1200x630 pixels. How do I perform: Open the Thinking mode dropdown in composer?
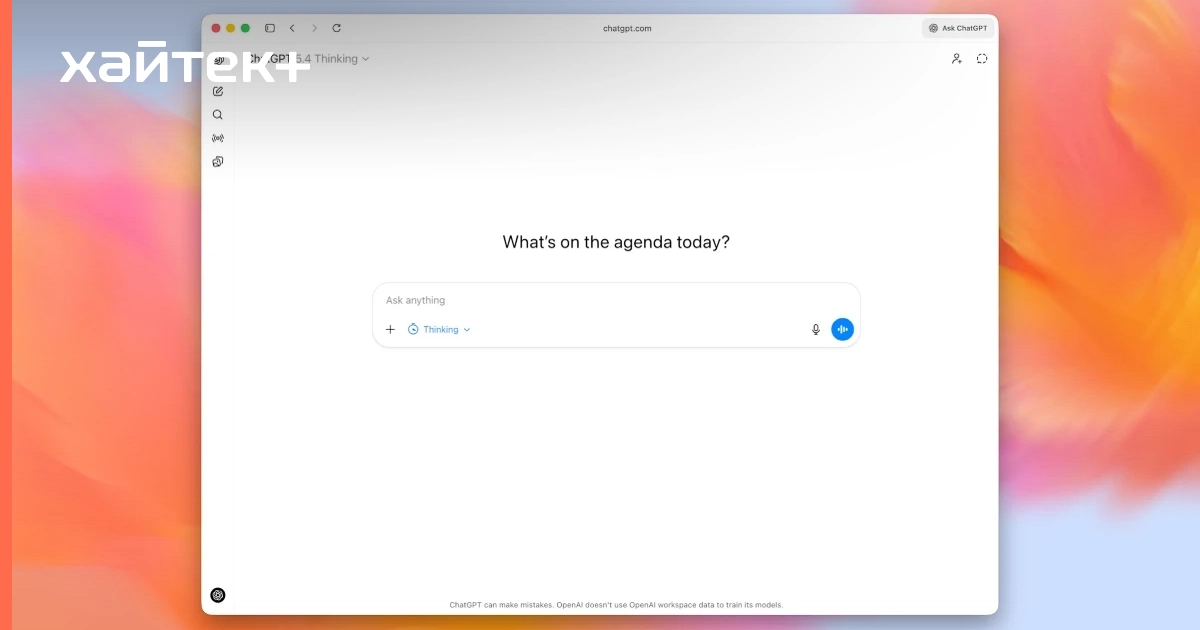tap(439, 329)
